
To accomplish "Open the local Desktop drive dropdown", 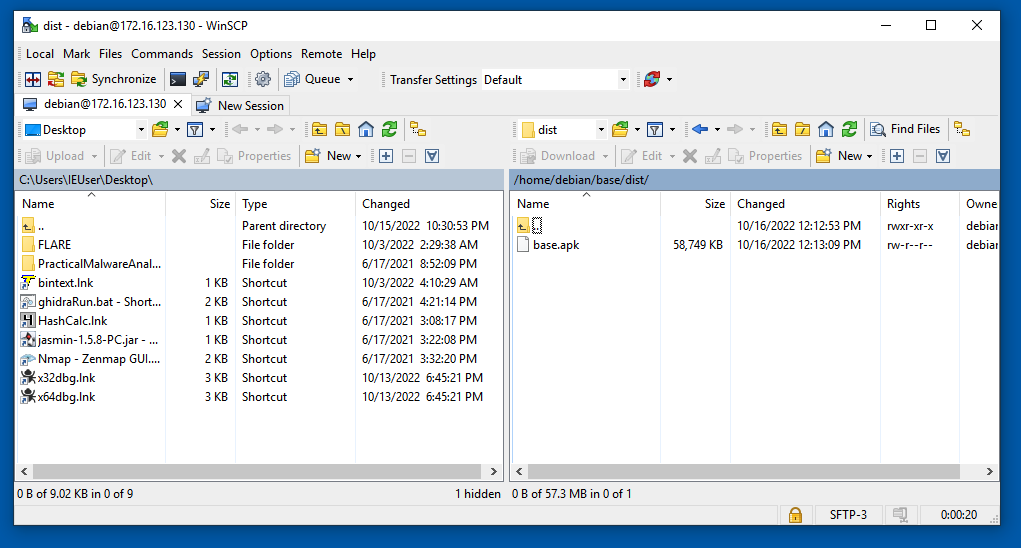I will tap(141, 130).
